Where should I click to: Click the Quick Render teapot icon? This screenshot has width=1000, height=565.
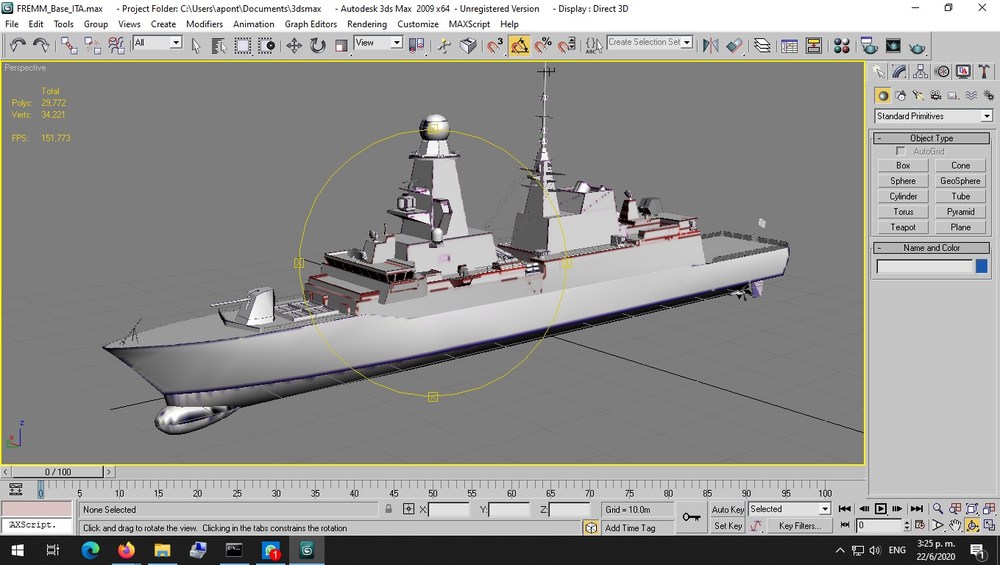[917, 47]
